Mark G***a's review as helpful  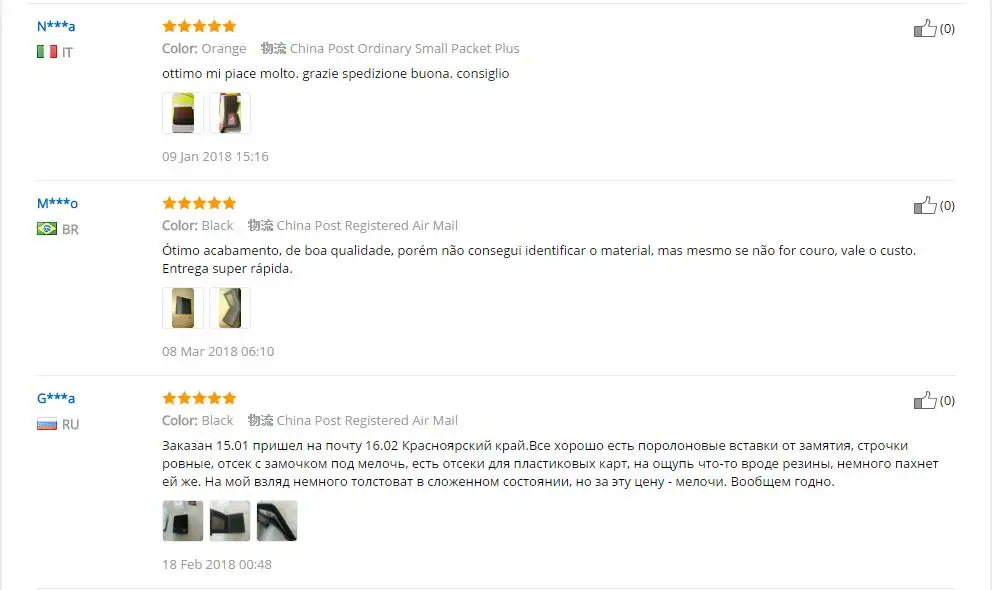pyautogui.click(x=924, y=400)
